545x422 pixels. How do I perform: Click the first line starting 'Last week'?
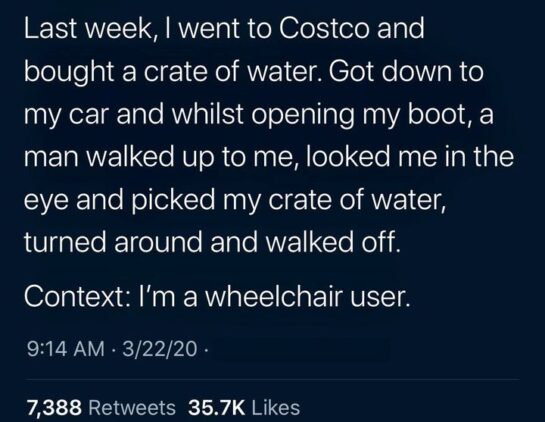point(224,29)
